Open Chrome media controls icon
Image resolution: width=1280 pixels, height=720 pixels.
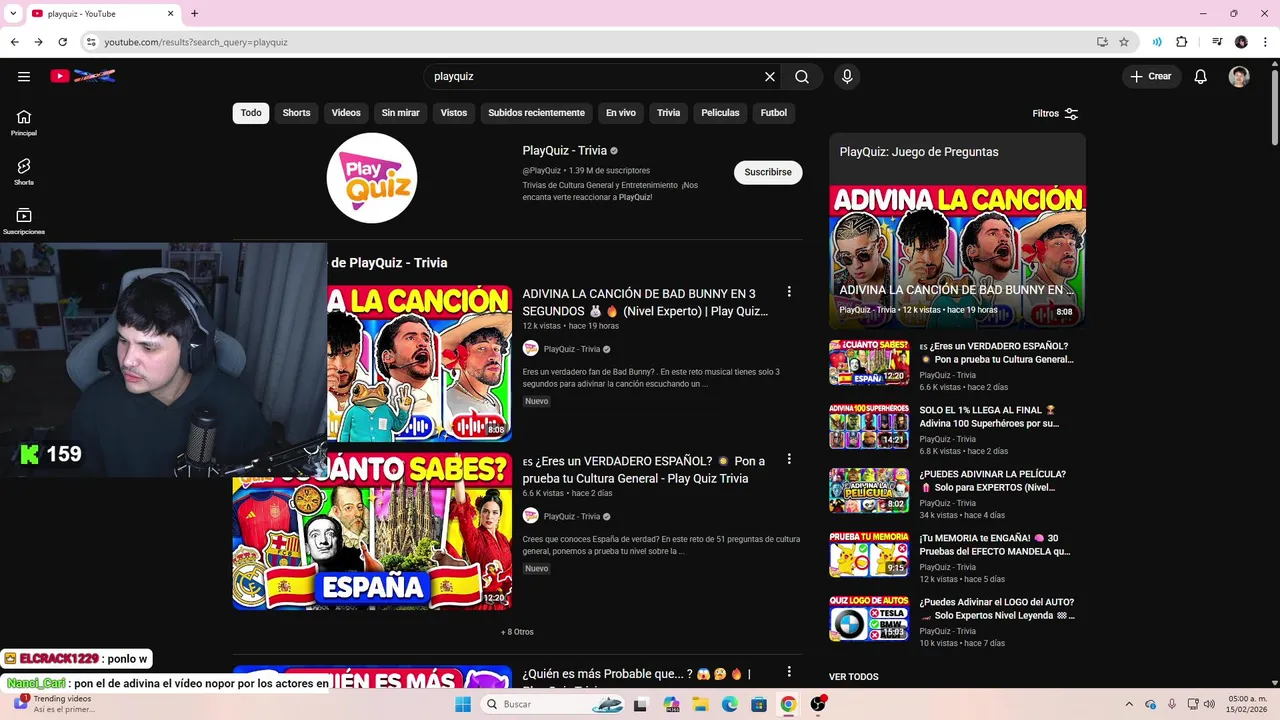click(1217, 42)
